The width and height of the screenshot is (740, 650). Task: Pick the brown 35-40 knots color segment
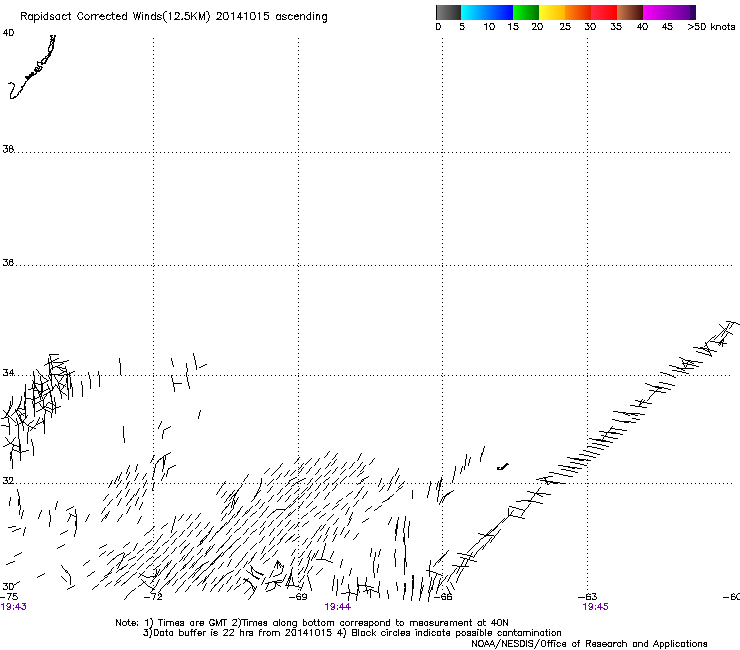(x=630, y=12)
